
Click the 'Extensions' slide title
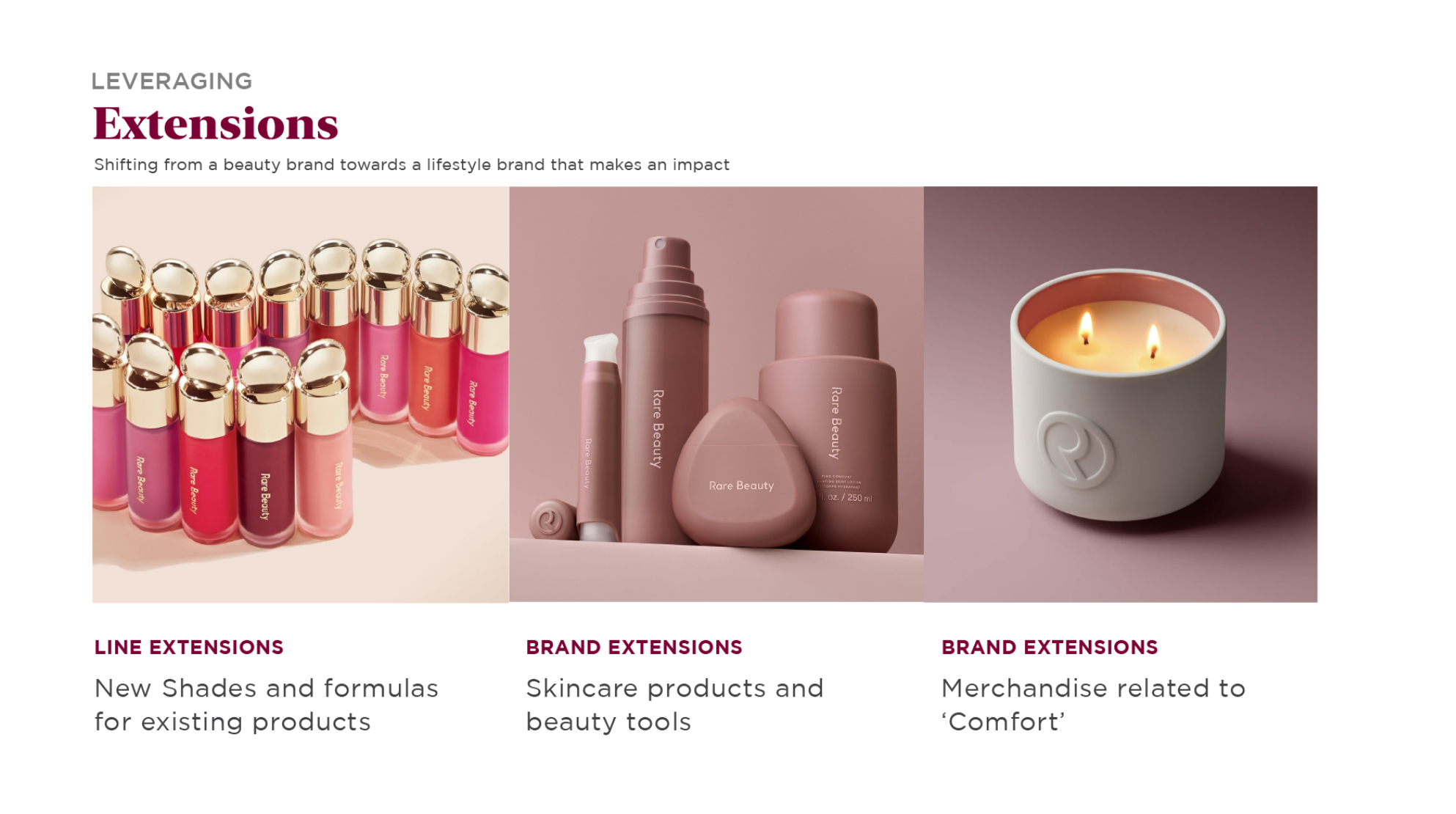pyautogui.click(x=216, y=123)
